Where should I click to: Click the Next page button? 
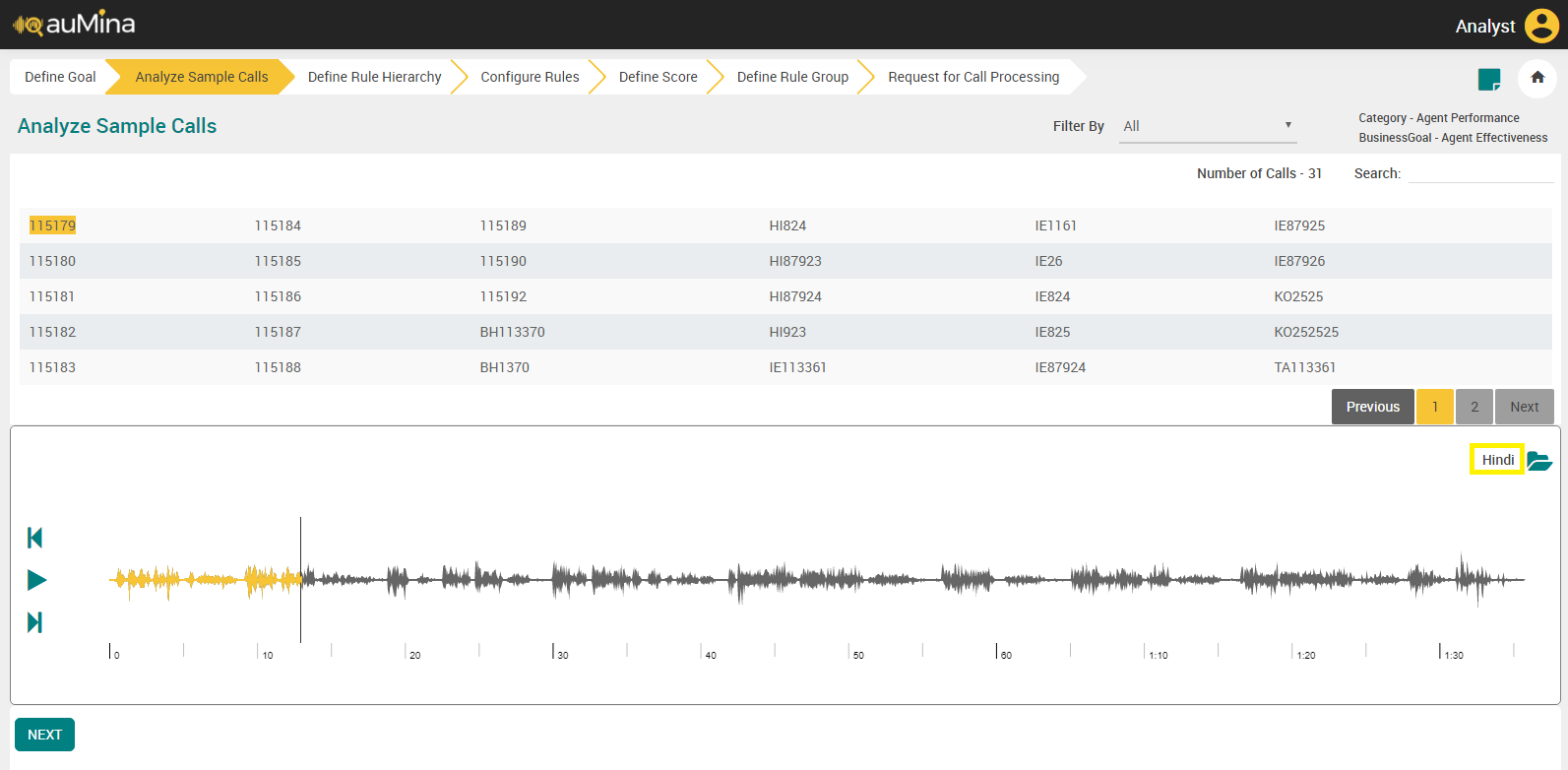click(x=1525, y=407)
